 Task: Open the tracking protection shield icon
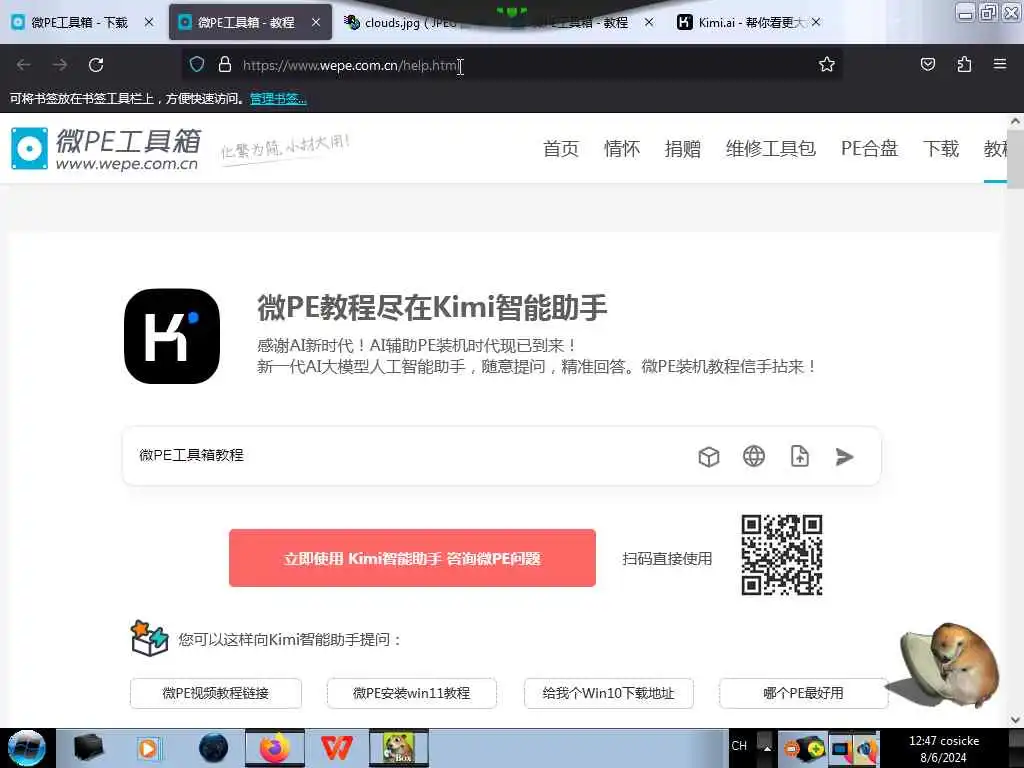coord(197,65)
